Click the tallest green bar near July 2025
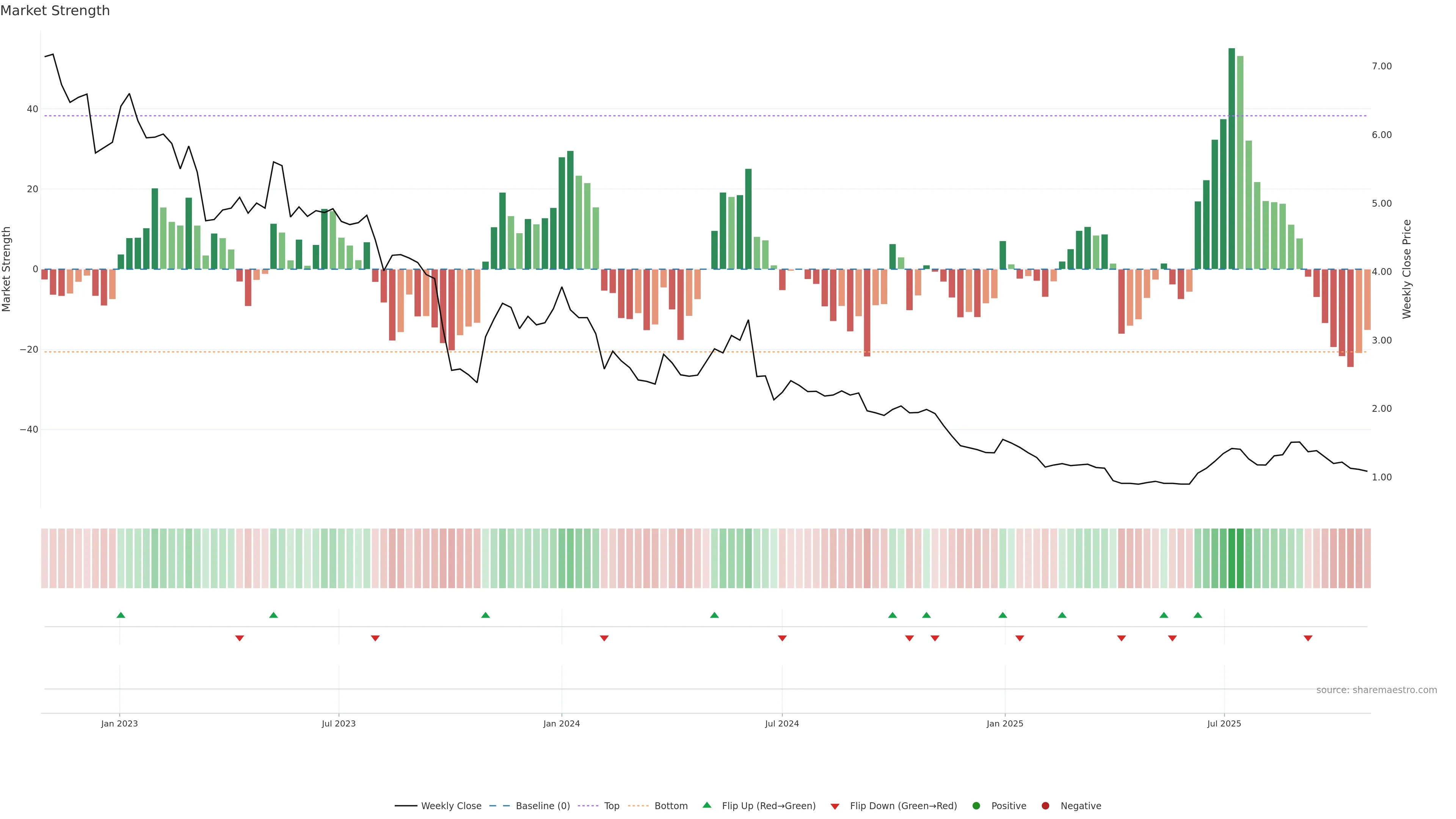Screen dimensions: 1456x819 coord(1232,158)
